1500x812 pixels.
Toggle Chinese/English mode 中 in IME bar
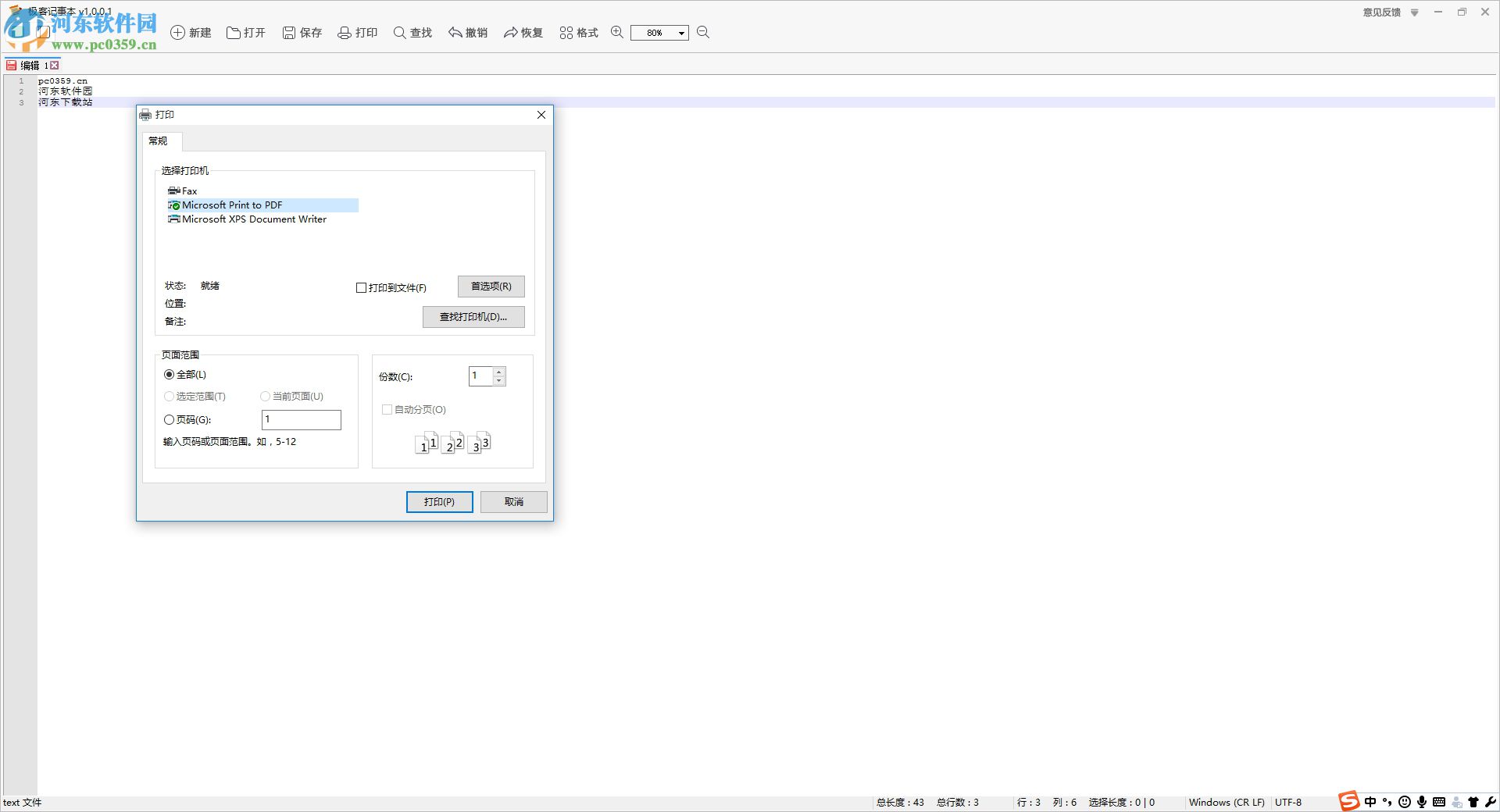1370,802
